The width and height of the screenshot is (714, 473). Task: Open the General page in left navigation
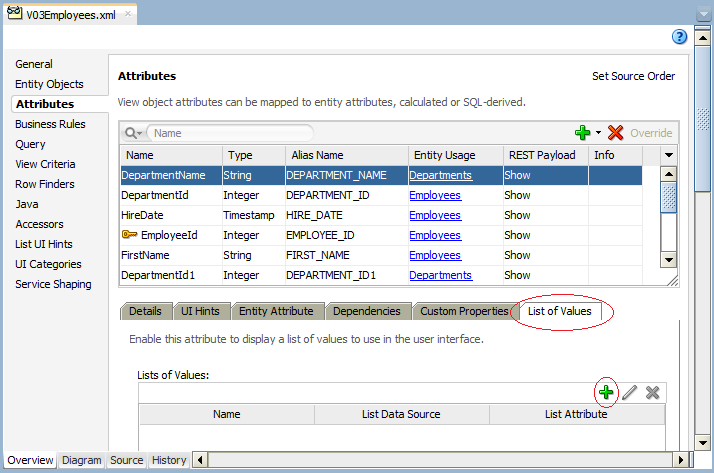point(34,64)
